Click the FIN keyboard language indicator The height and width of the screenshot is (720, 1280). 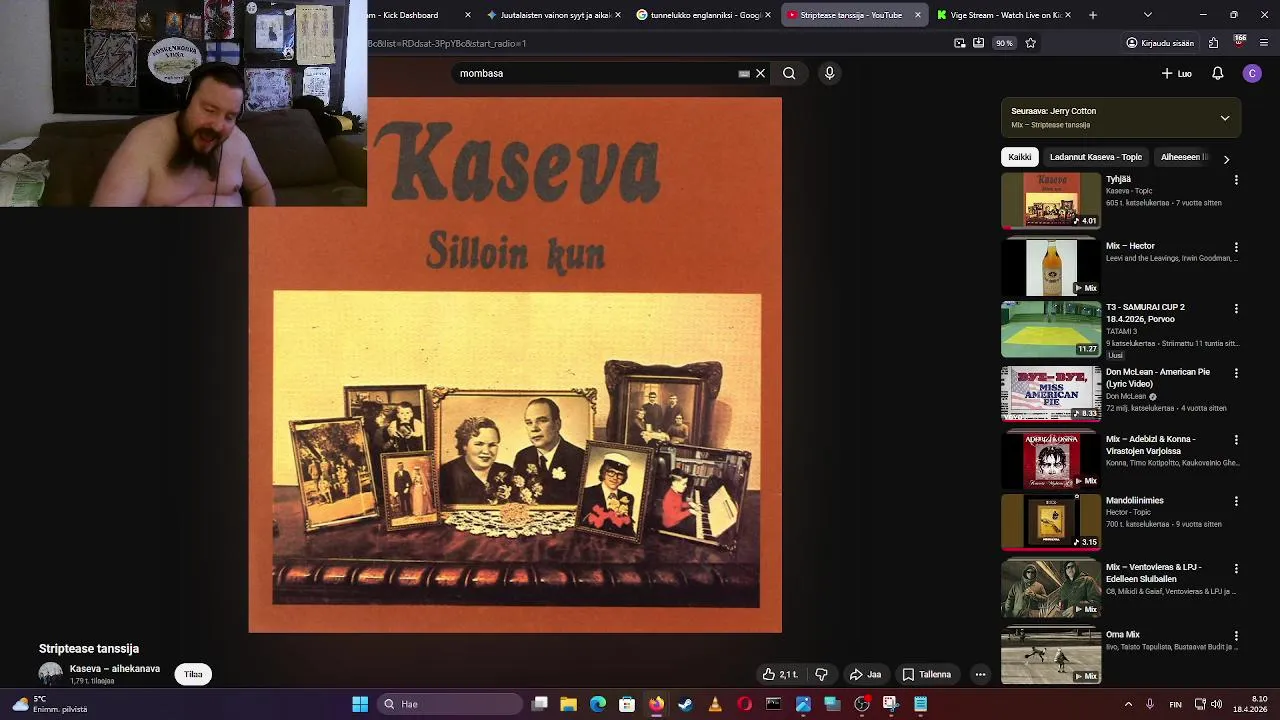1176,704
